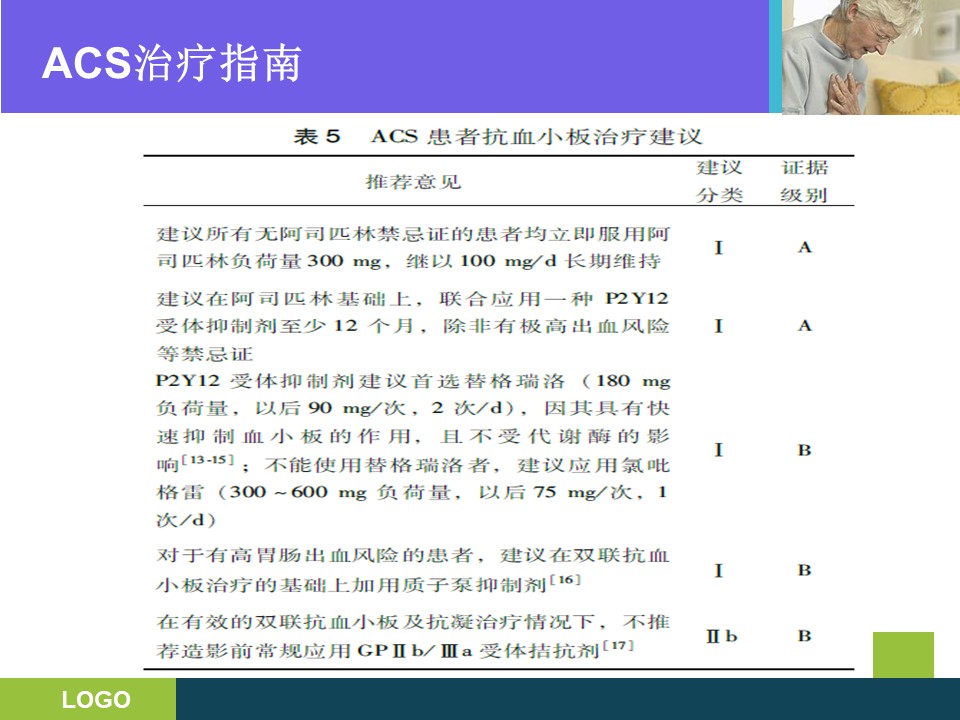Open the citation reference [16]

(x=564, y=581)
